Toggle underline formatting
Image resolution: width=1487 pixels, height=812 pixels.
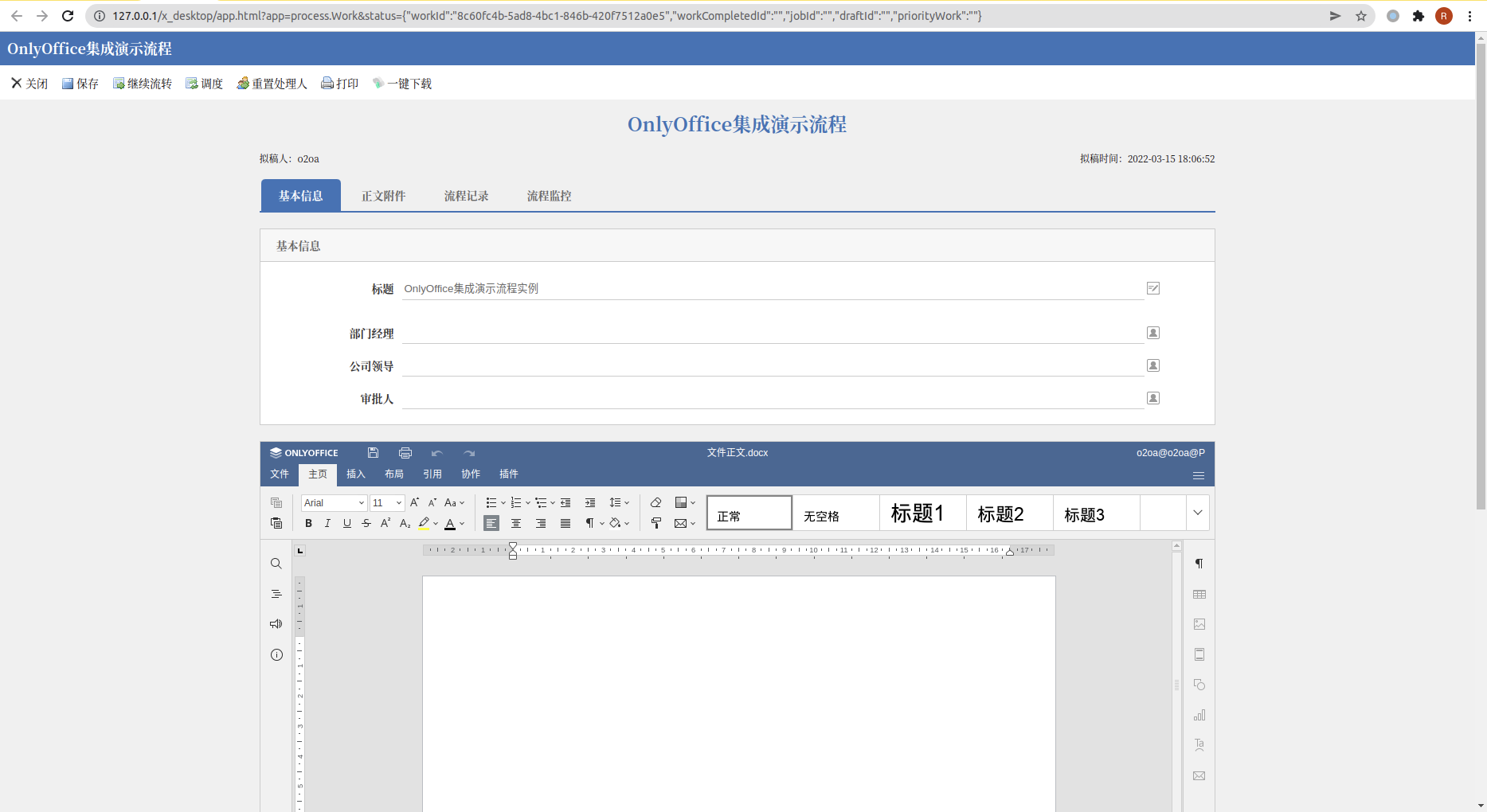tap(346, 523)
